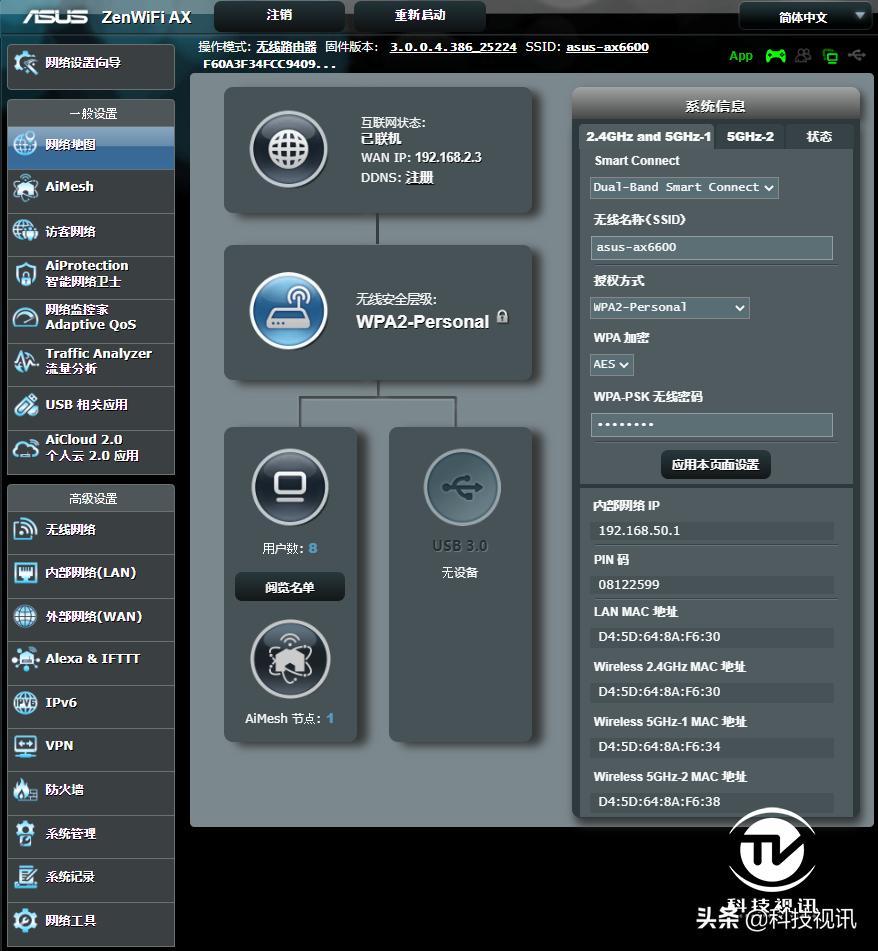
Task: Open the Adaptive QoS gauge icon
Action: [x=25, y=317]
